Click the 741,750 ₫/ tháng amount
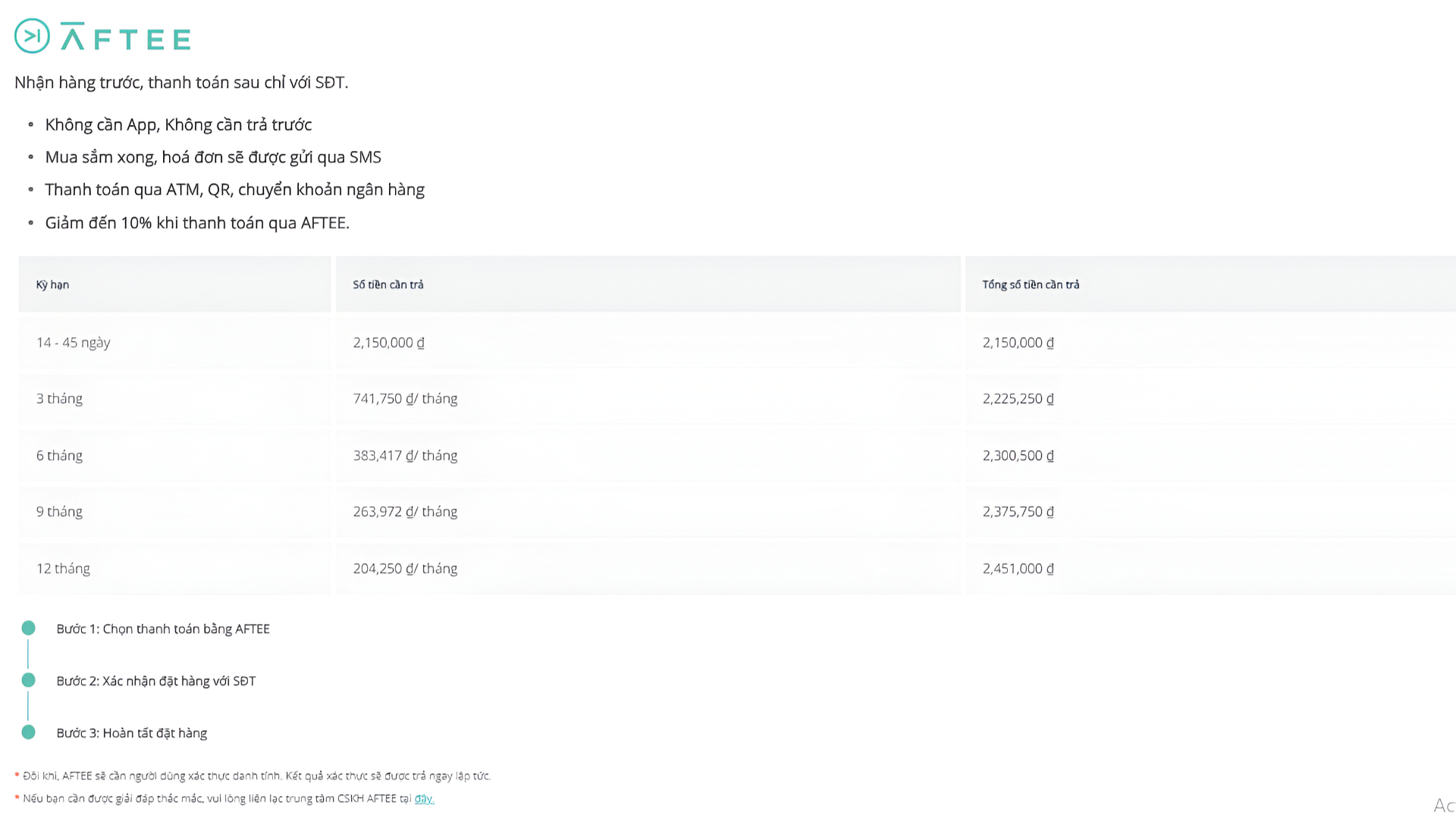Viewport: 1456px width, 819px height. (405, 399)
